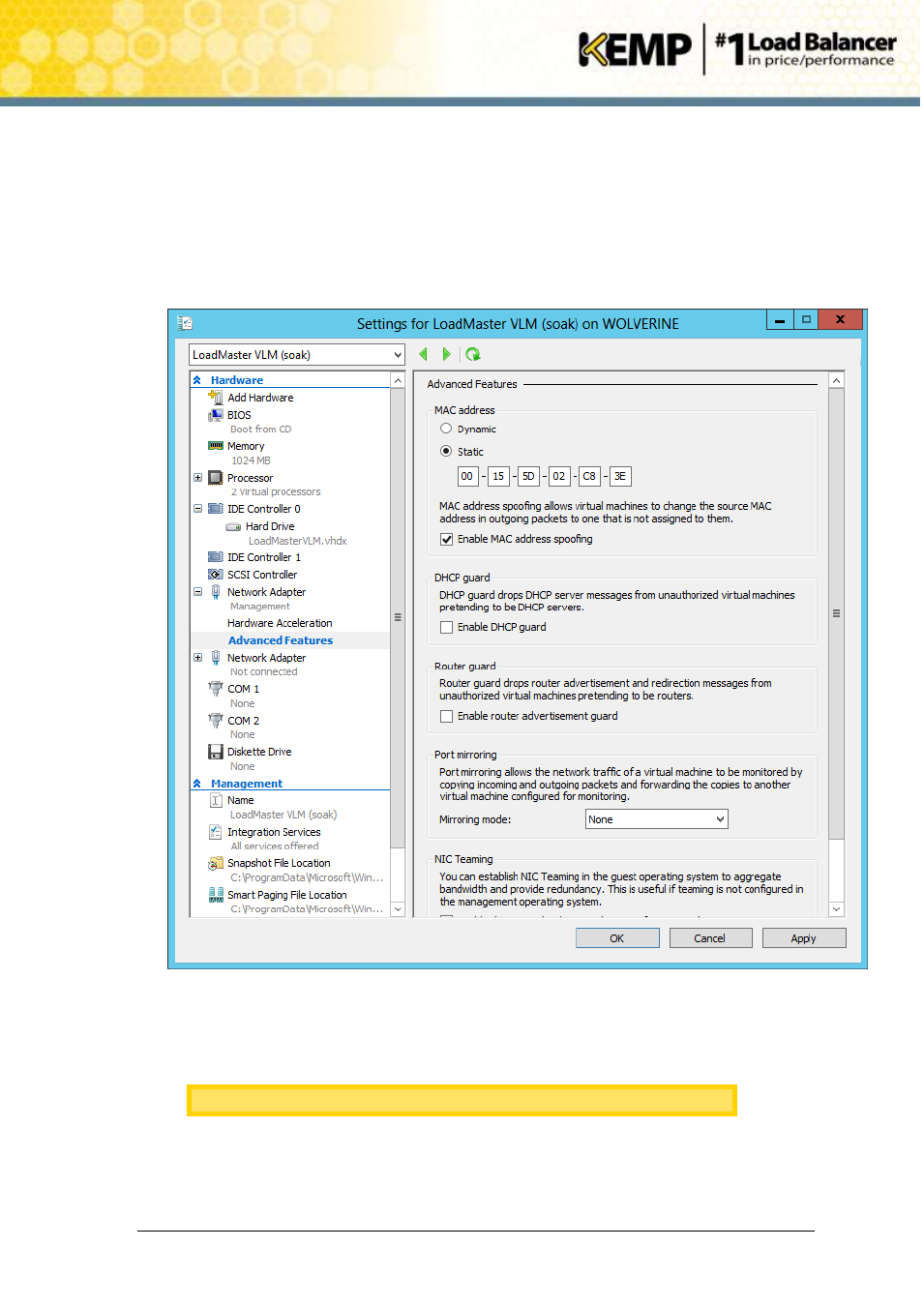
Task: Click the left tree scrollbar thumb
Action: pos(398,617)
